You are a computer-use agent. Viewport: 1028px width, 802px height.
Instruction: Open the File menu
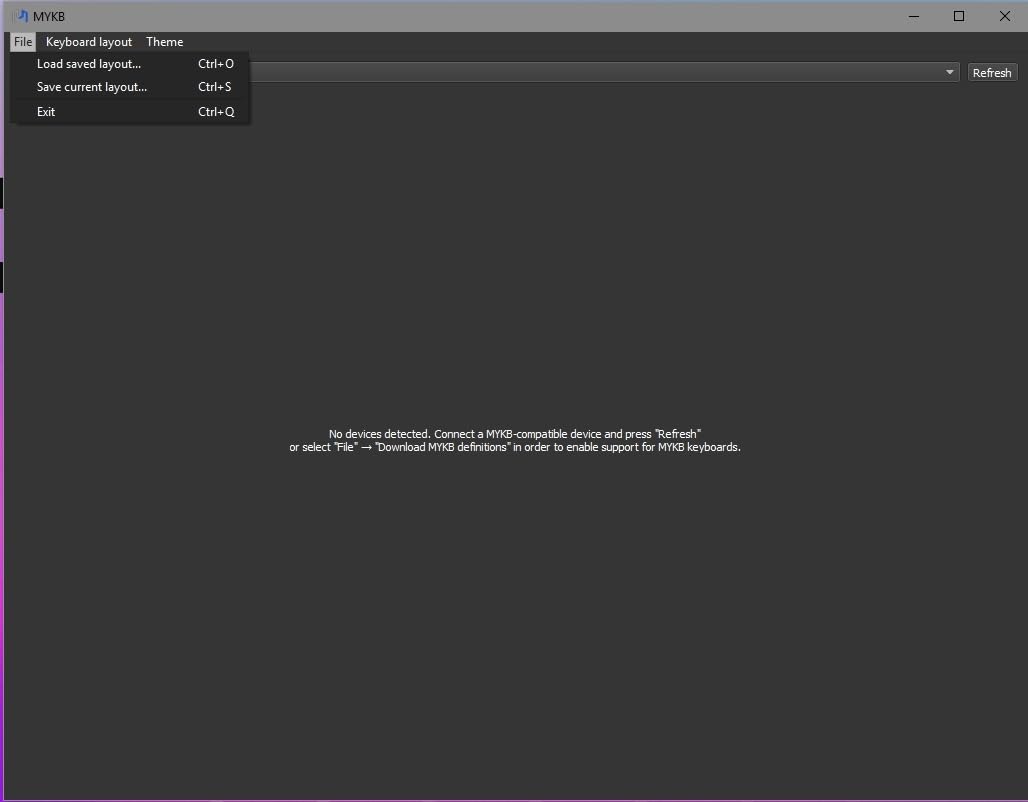point(23,42)
